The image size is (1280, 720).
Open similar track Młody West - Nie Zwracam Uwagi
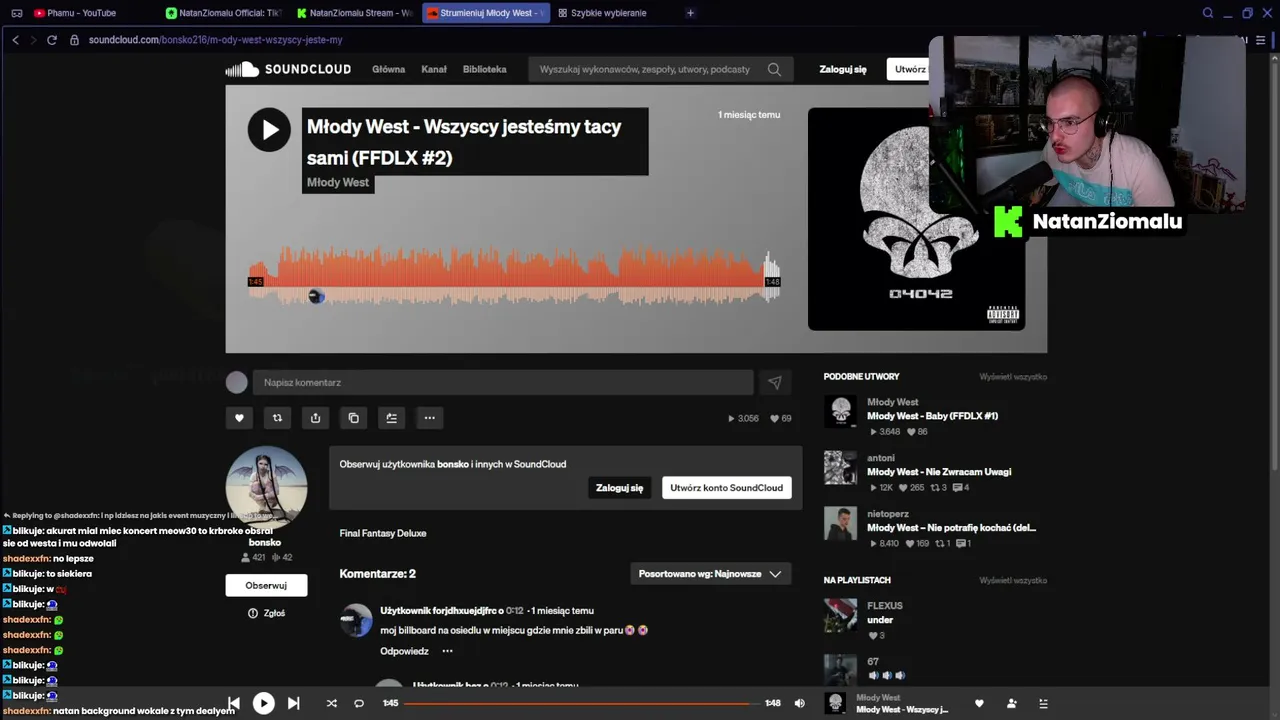tap(939, 472)
